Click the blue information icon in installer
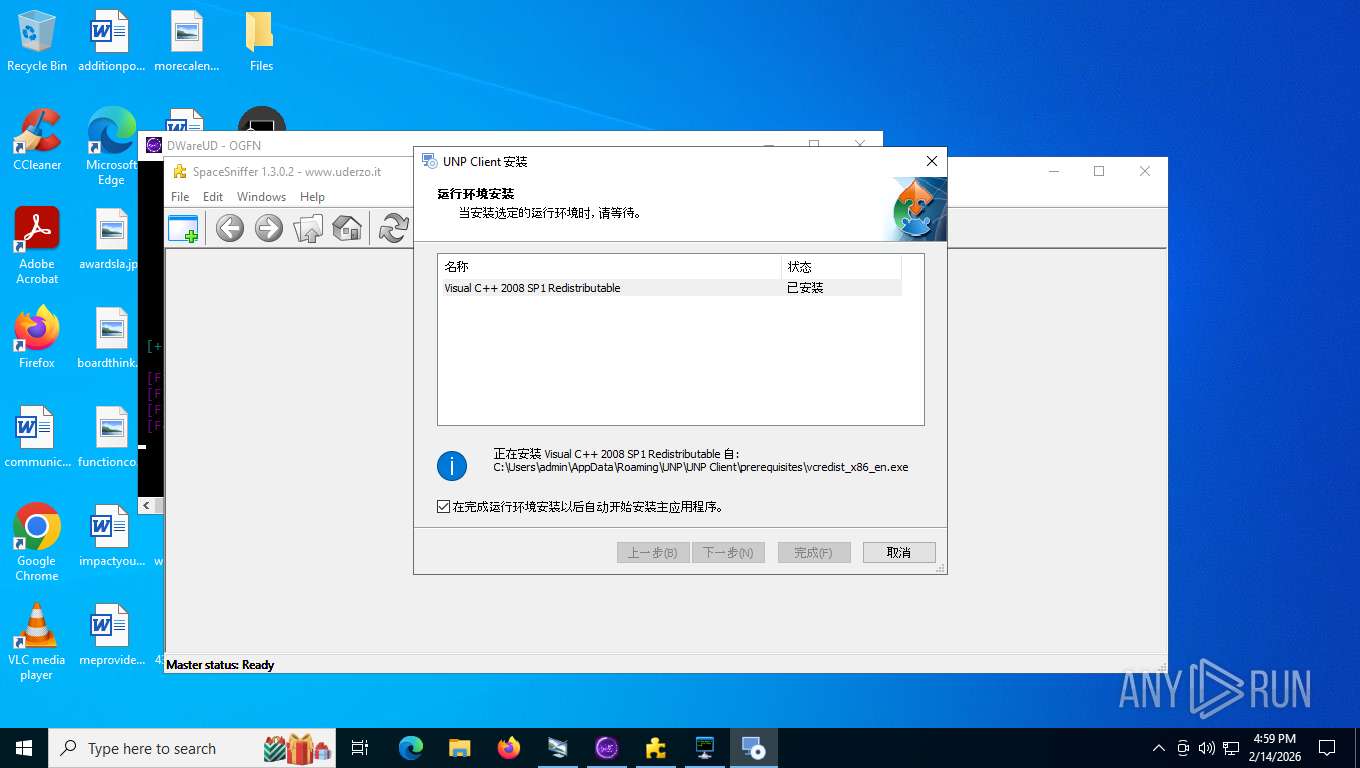 pyautogui.click(x=452, y=465)
